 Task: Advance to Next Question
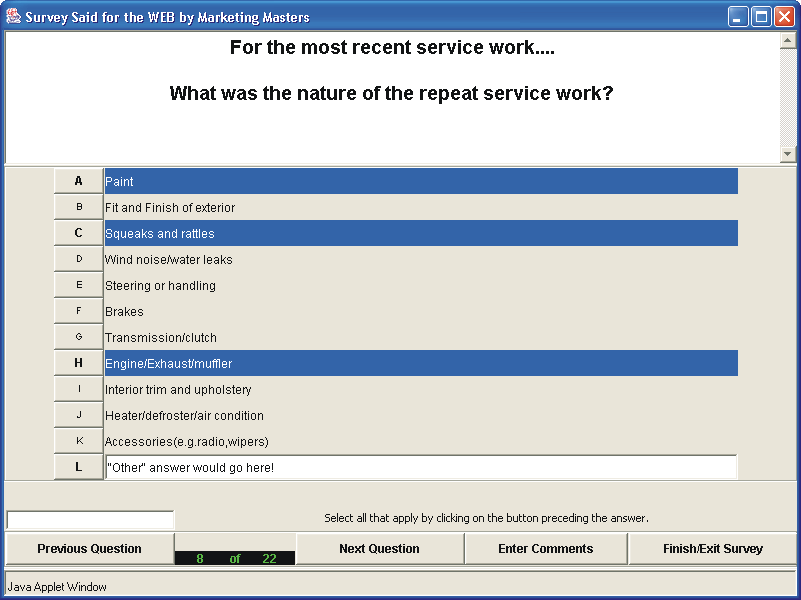tap(380, 549)
